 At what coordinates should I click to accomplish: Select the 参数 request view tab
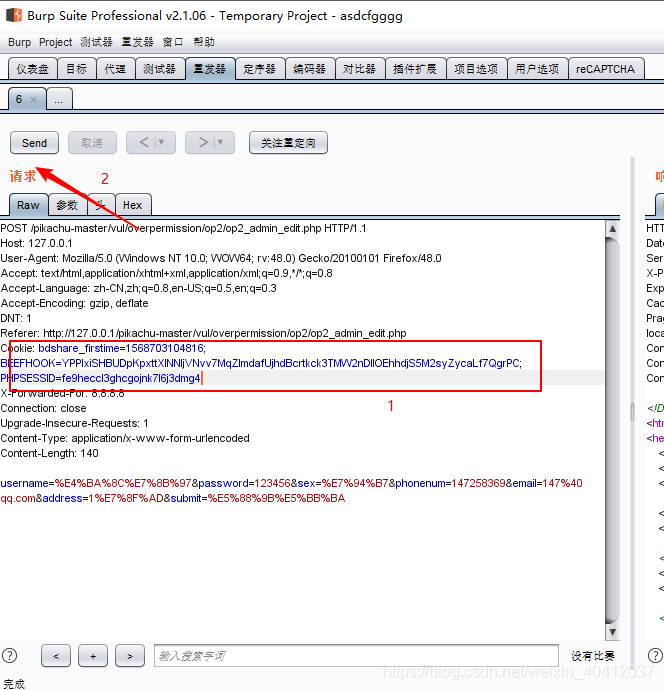[67, 205]
